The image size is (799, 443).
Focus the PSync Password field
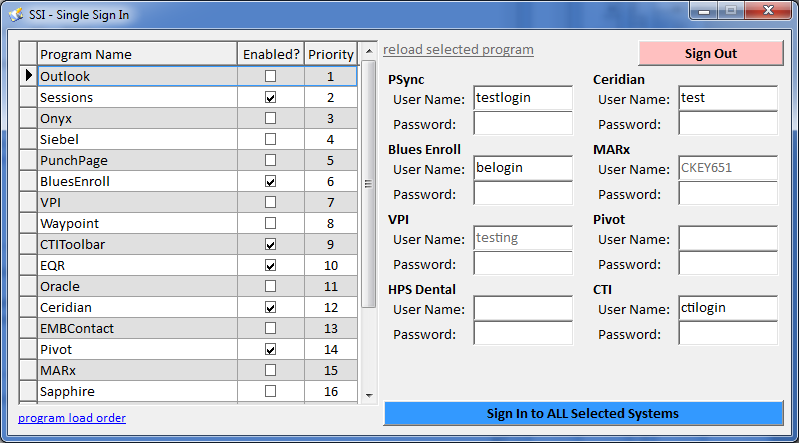(523, 123)
